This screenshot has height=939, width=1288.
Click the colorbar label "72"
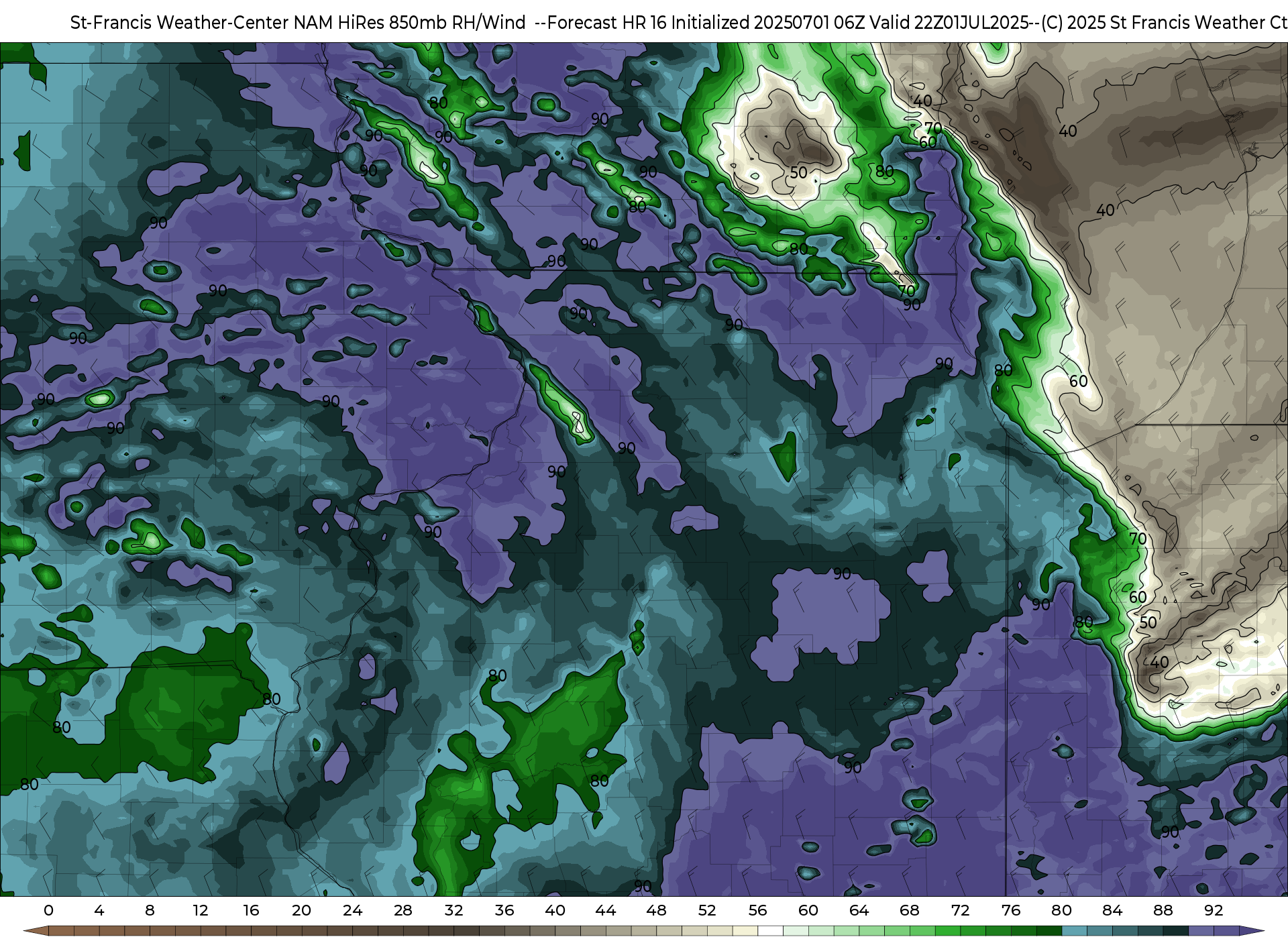click(961, 911)
